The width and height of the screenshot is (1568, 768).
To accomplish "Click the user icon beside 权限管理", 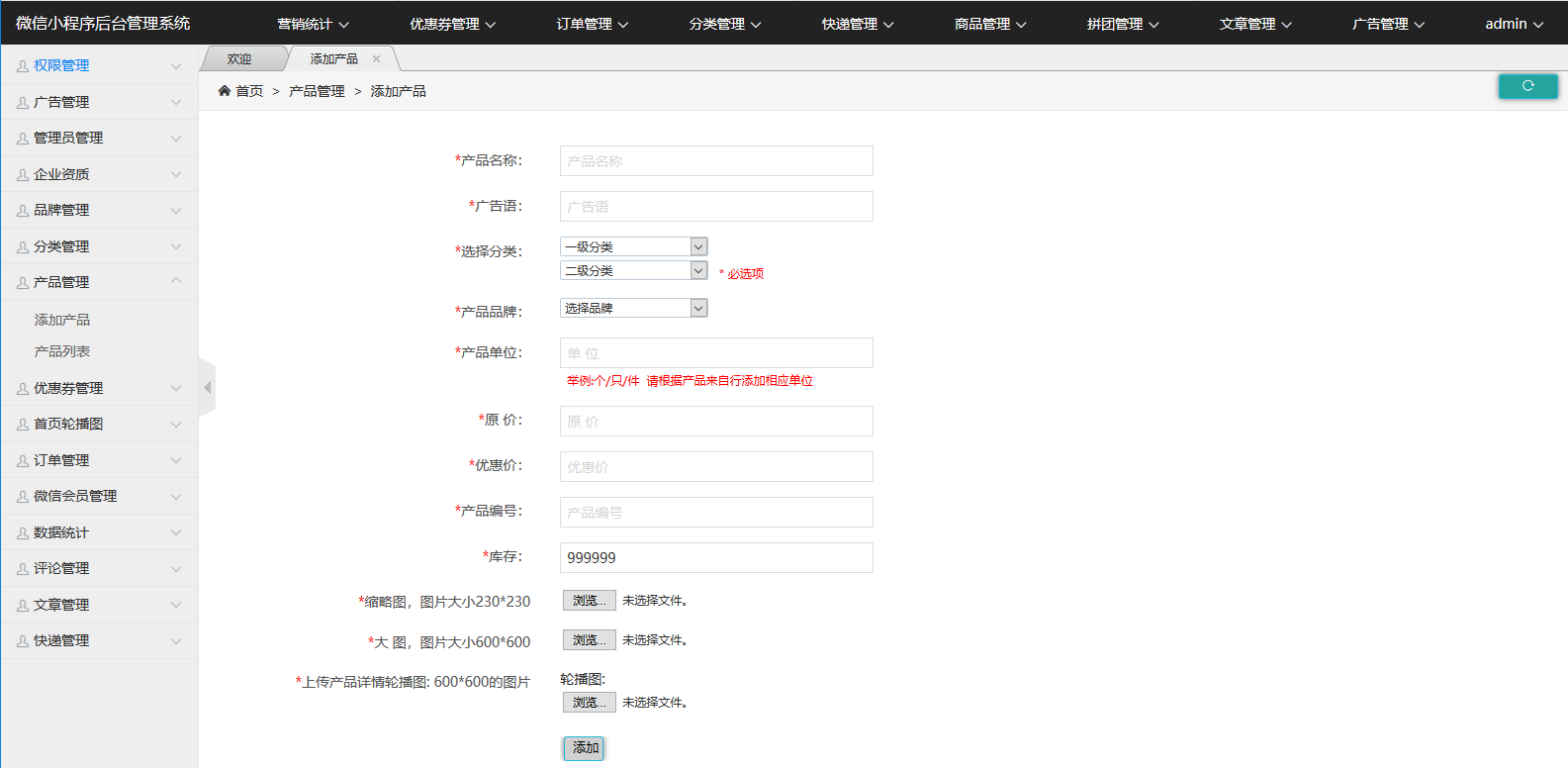I will point(22,66).
